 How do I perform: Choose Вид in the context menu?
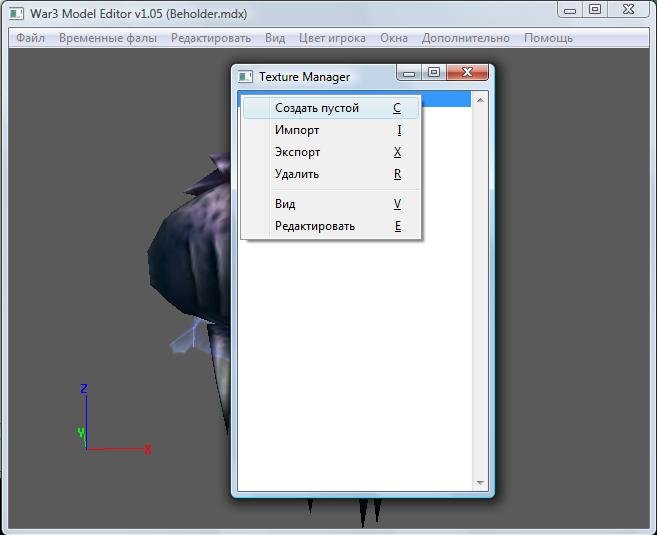tap(331, 204)
